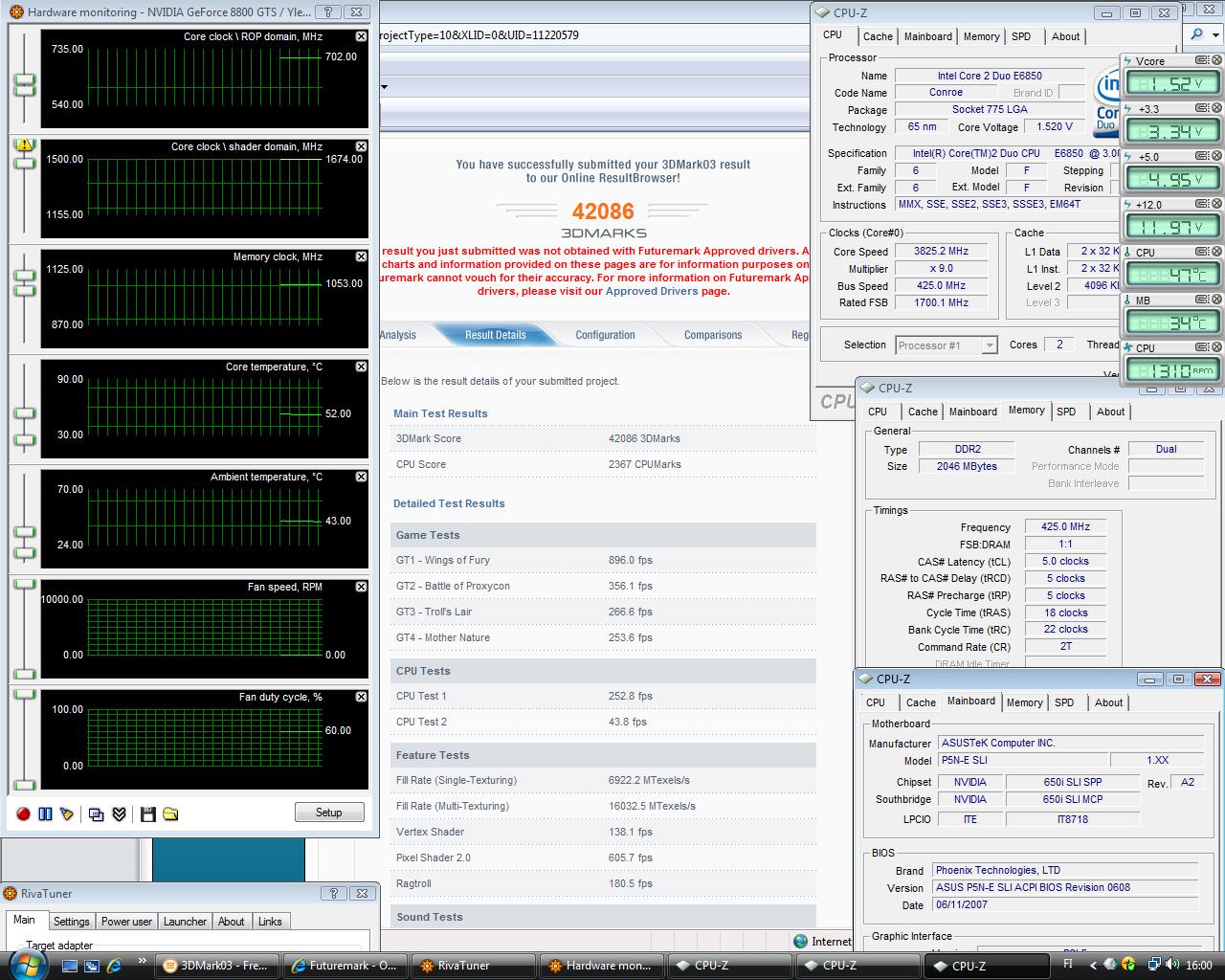Image resolution: width=1225 pixels, height=980 pixels.
Task: Click warning icon beside shader domain graph
Action: coord(24,145)
